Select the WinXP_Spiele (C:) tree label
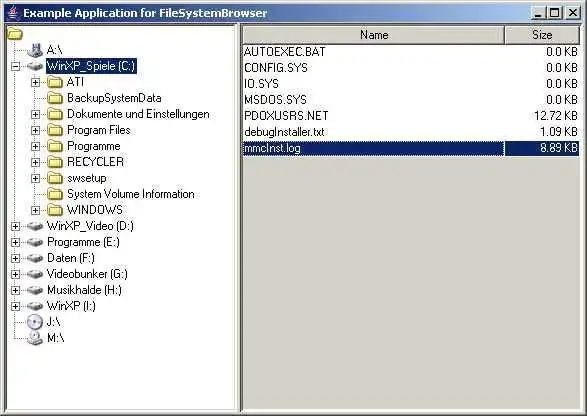This screenshot has width=587, height=416. click(x=91, y=66)
